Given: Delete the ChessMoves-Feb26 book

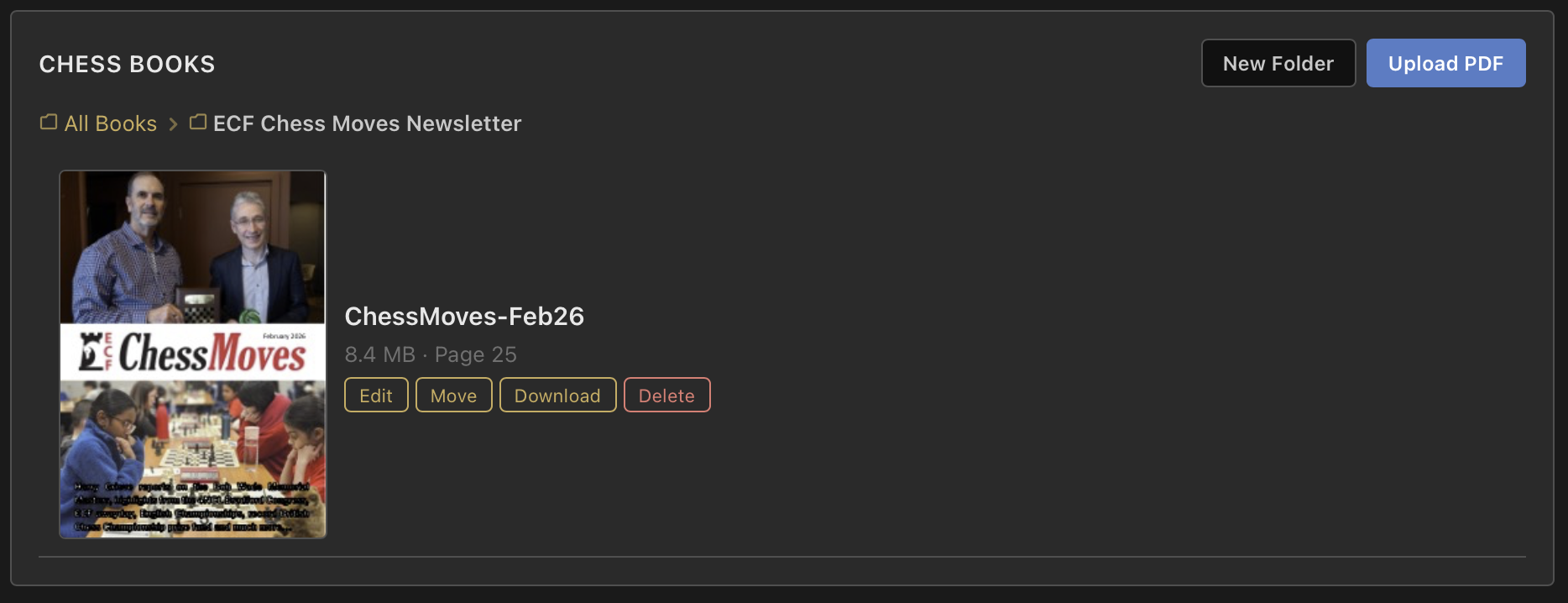Looking at the screenshot, I should click(x=666, y=396).
